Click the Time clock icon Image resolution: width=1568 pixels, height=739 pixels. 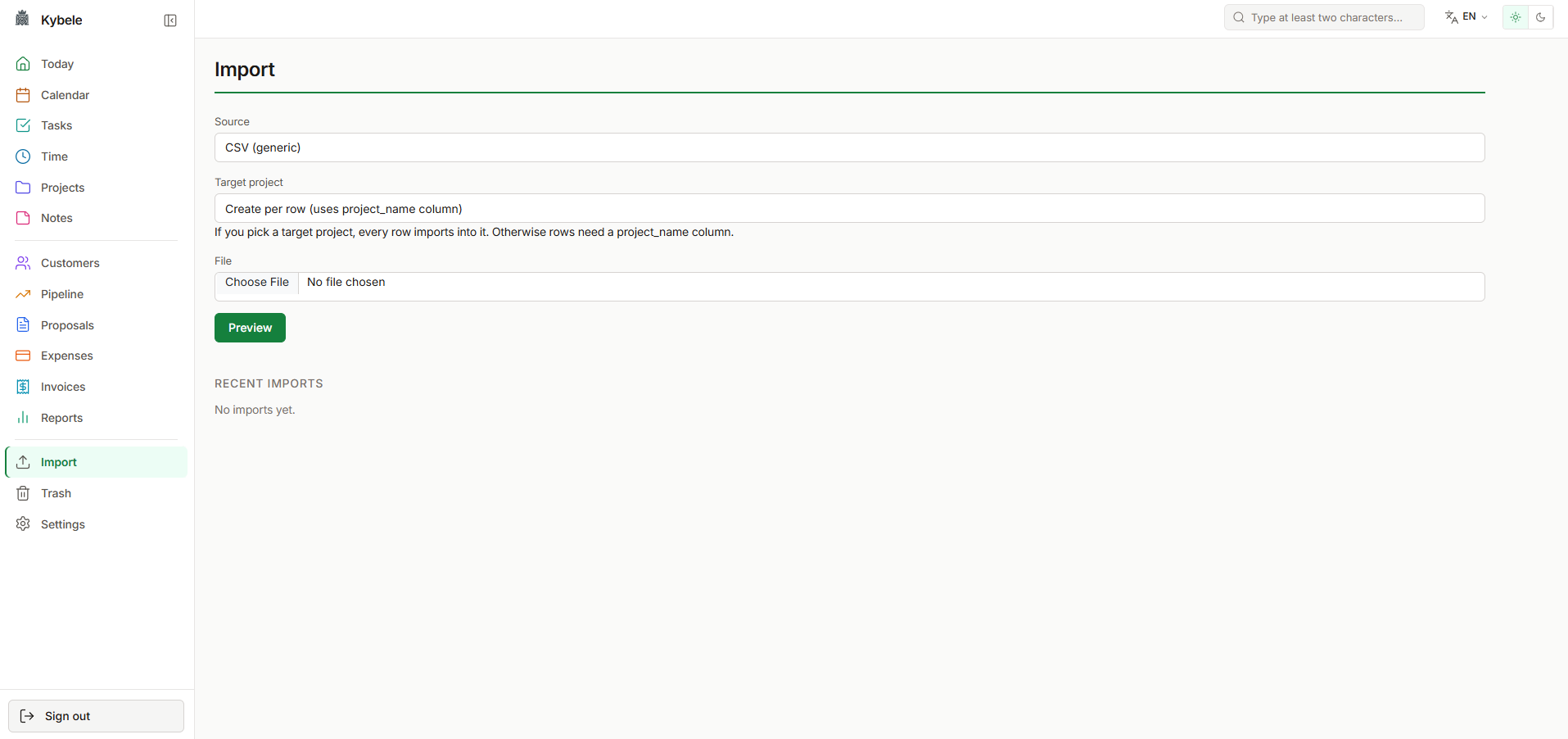point(23,156)
